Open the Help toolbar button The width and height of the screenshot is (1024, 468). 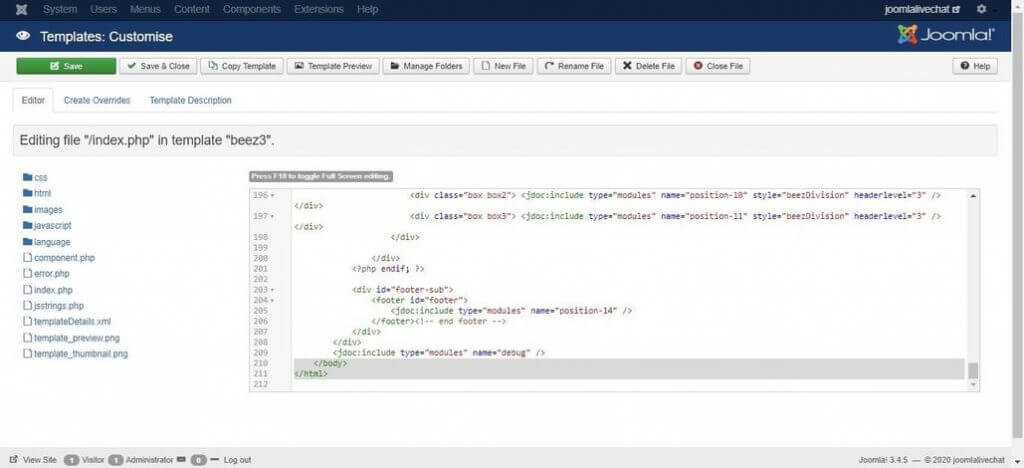click(x=975, y=66)
